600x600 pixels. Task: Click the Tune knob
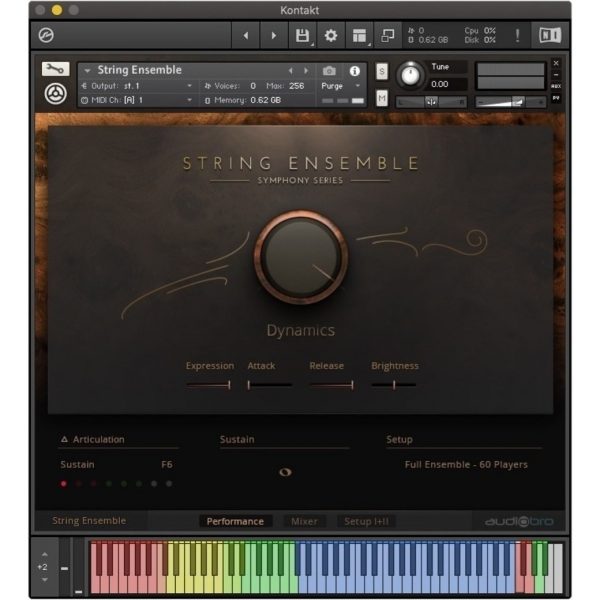pyautogui.click(x=410, y=74)
